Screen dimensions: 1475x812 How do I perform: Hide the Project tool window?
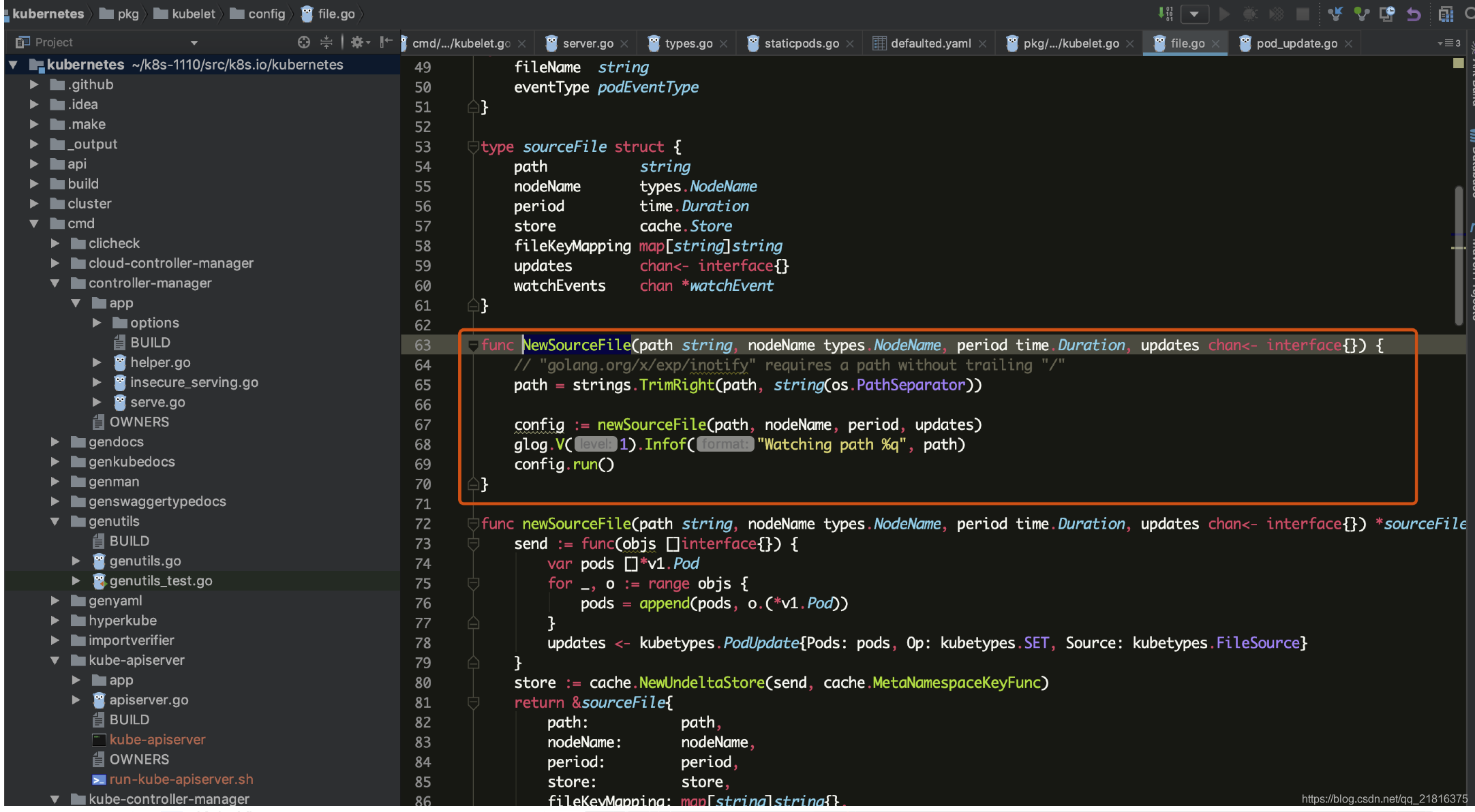(386, 42)
